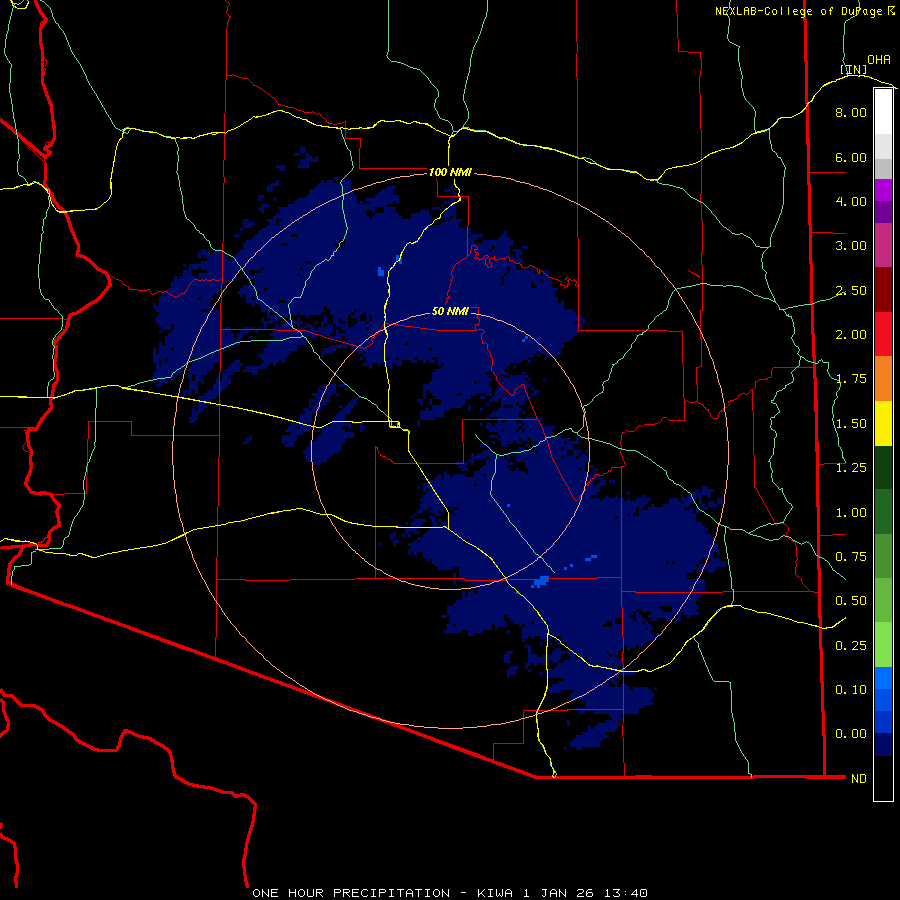Click the "4.00" legend value

tap(851, 201)
